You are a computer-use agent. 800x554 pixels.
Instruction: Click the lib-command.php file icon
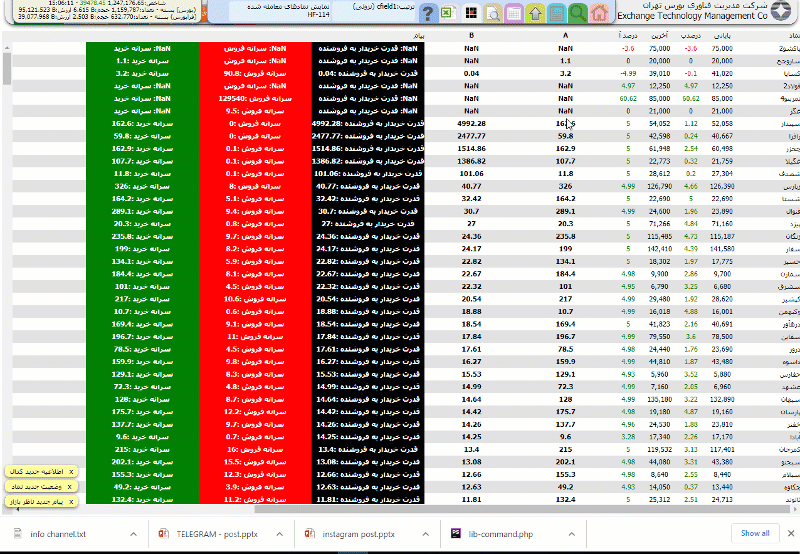click(456, 534)
